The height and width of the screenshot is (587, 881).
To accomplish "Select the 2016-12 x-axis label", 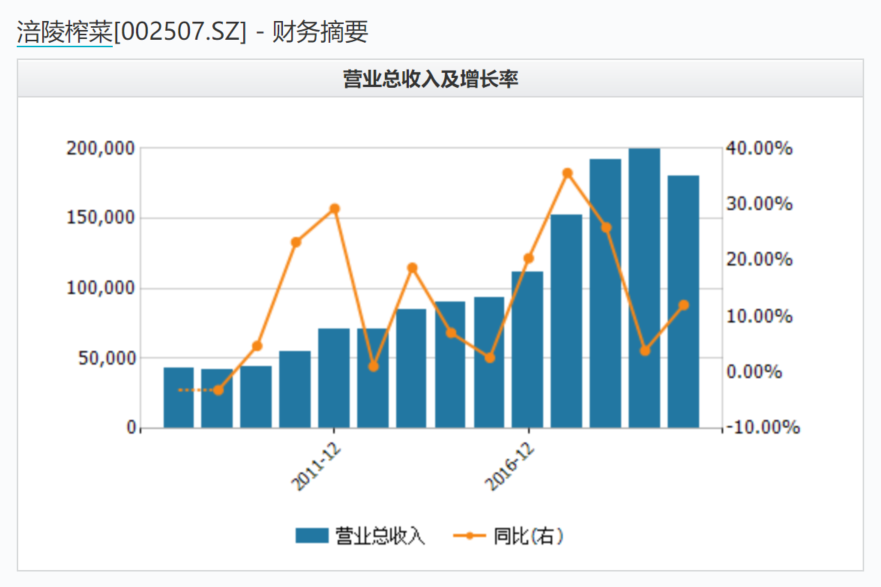I will click(x=510, y=466).
